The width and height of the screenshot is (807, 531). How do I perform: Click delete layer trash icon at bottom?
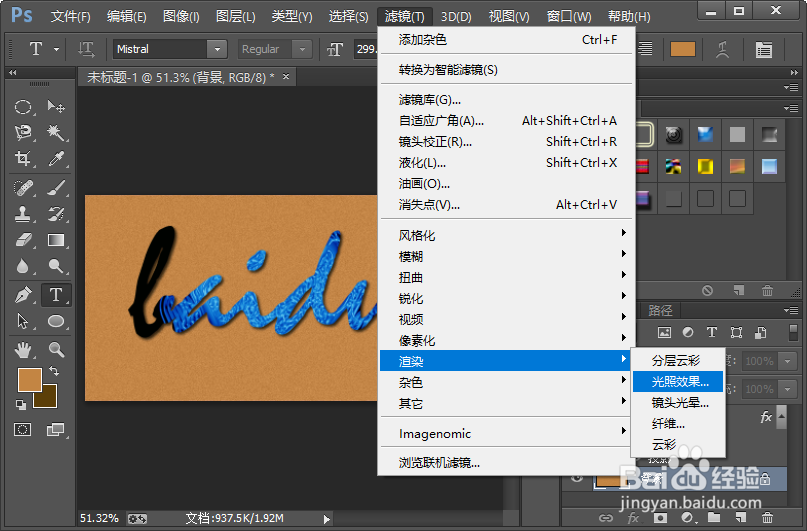[767, 518]
